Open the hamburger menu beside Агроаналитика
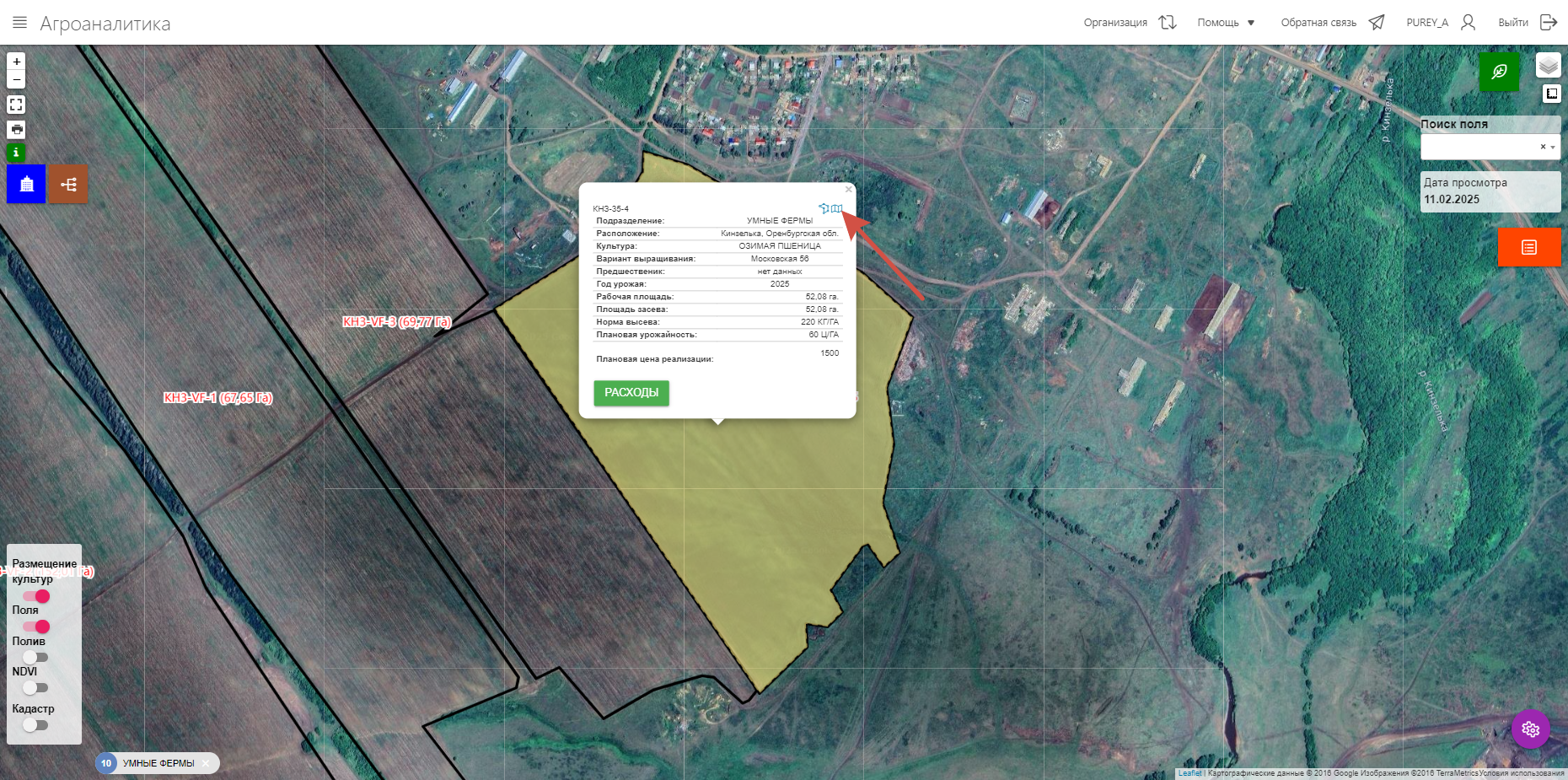Viewport: 1568px width, 780px height. pos(19,23)
